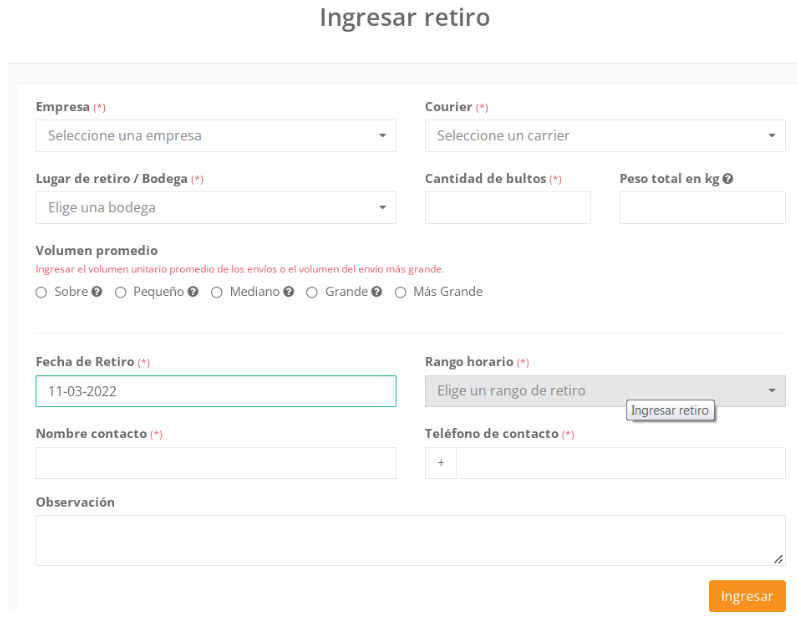Click the Cantidad de bultos input field
Image resolution: width=797 pixels, height=624 pixels.
tap(508, 207)
